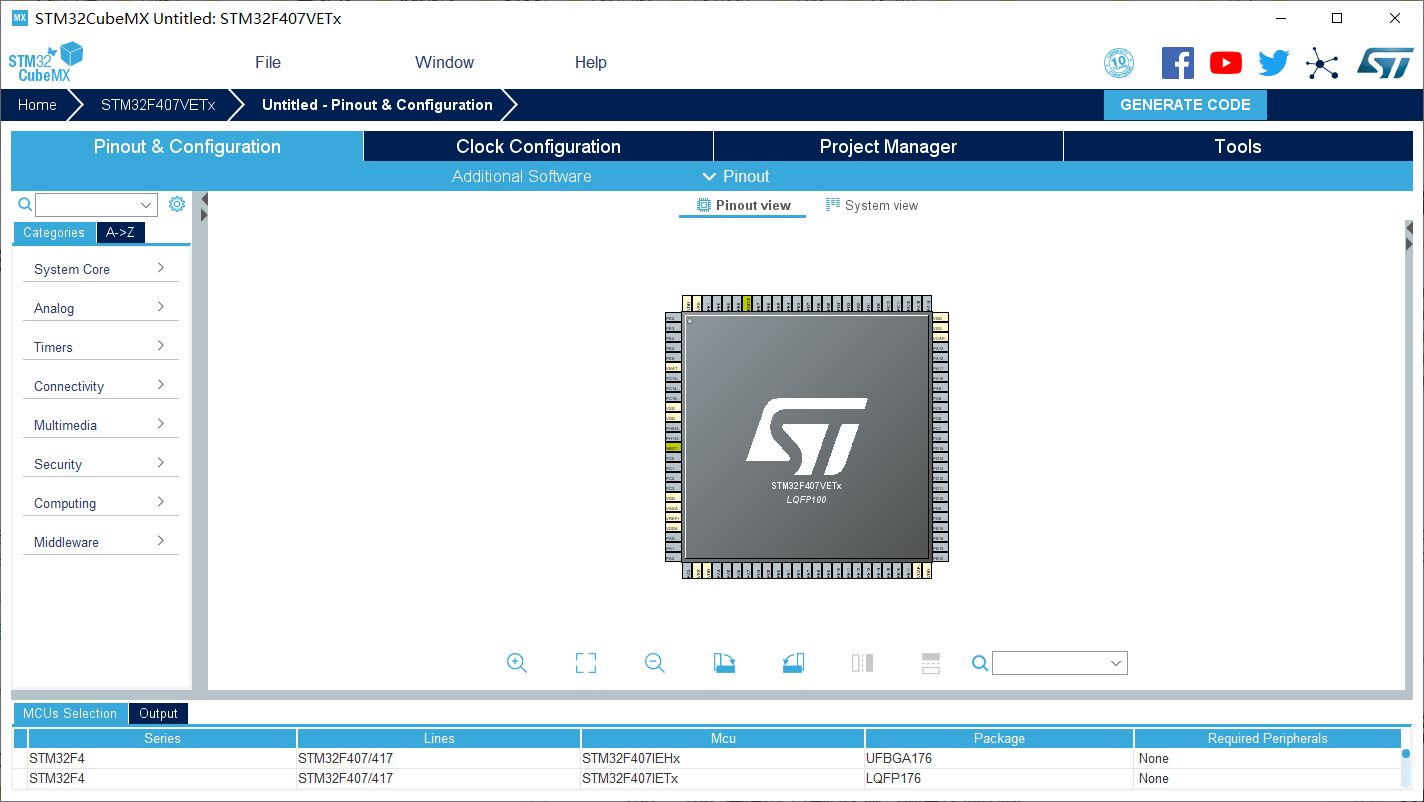Image resolution: width=1424 pixels, height=802 pixels.
Task: Click the STM32F407VETx chip body
Action: coord(807,437)
